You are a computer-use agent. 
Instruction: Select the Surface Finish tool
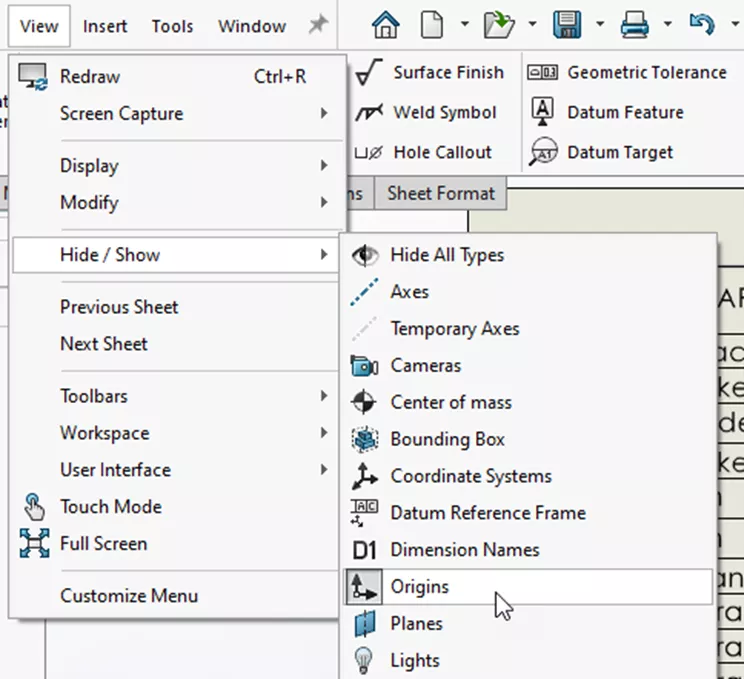click(x=430, y=73)
